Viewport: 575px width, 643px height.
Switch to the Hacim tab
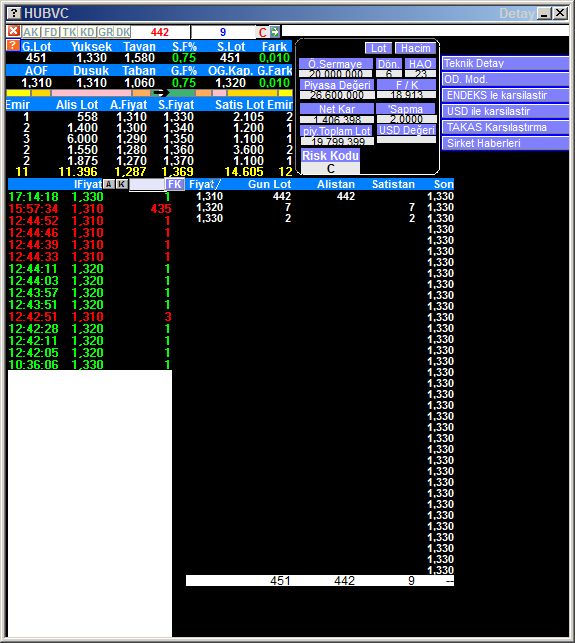pyautogui.click(x=415, y=48)
